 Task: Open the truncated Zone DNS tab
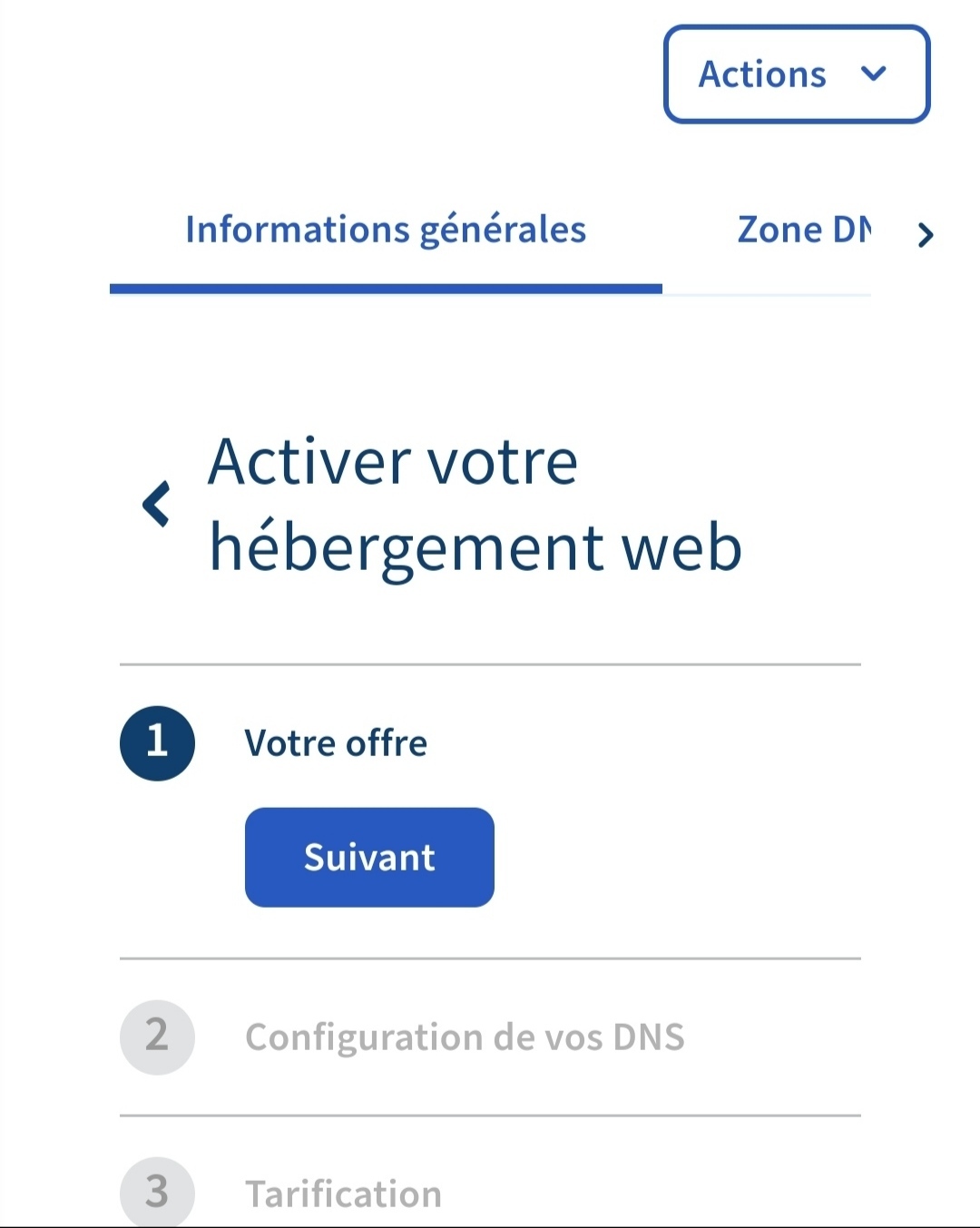(804, 230)
